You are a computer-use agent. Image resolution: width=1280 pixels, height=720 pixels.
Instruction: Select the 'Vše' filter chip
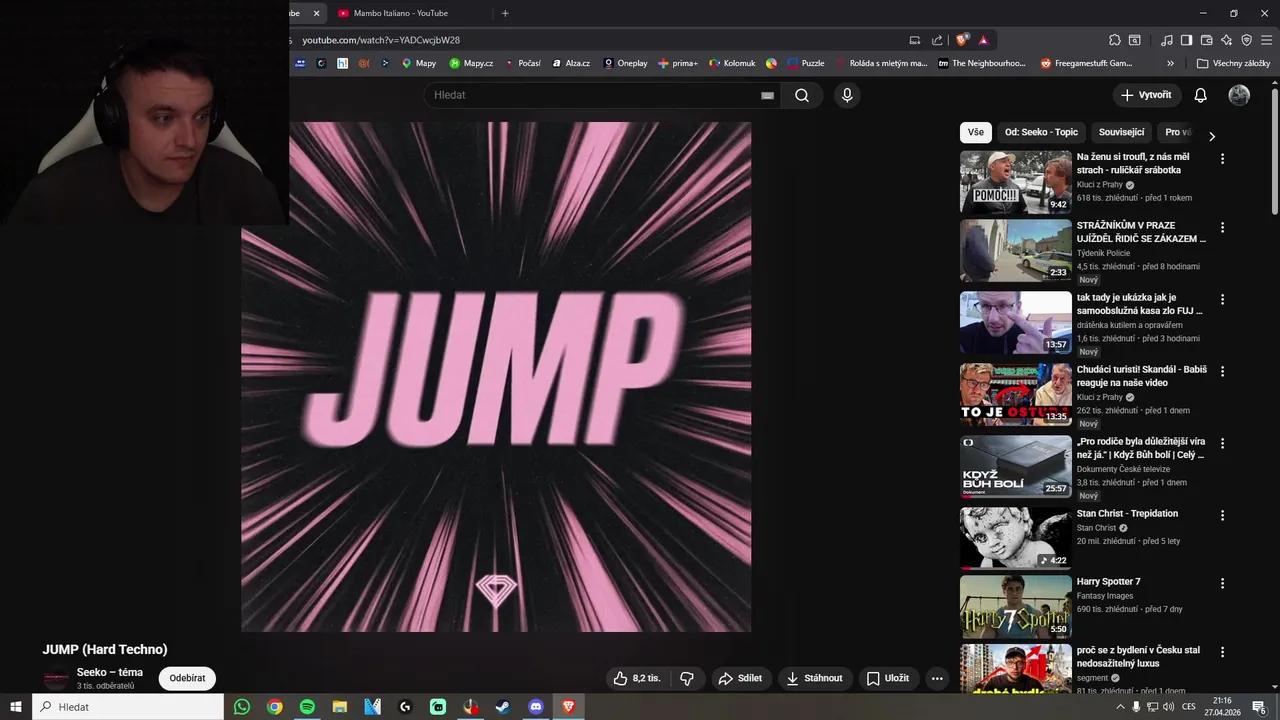(976, 132)
